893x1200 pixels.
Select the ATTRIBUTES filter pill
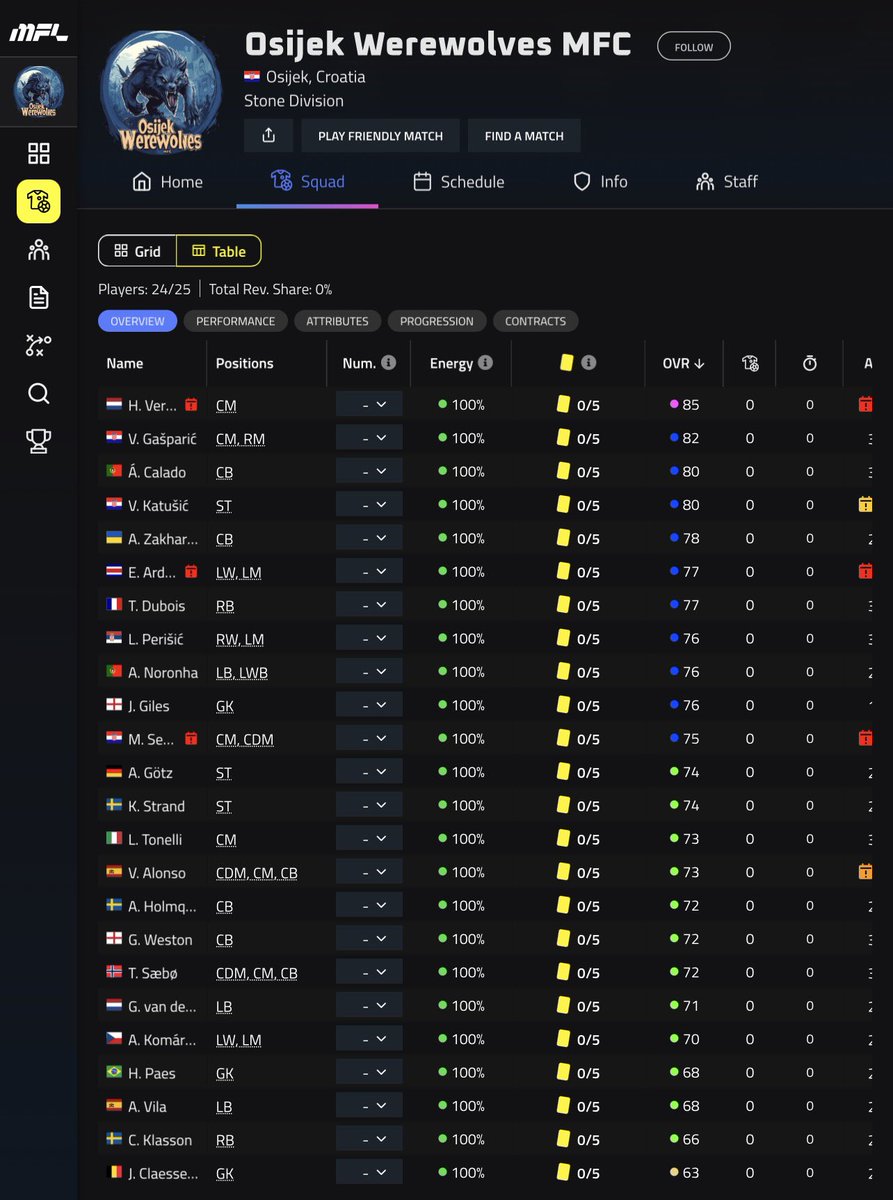[338, 321]
